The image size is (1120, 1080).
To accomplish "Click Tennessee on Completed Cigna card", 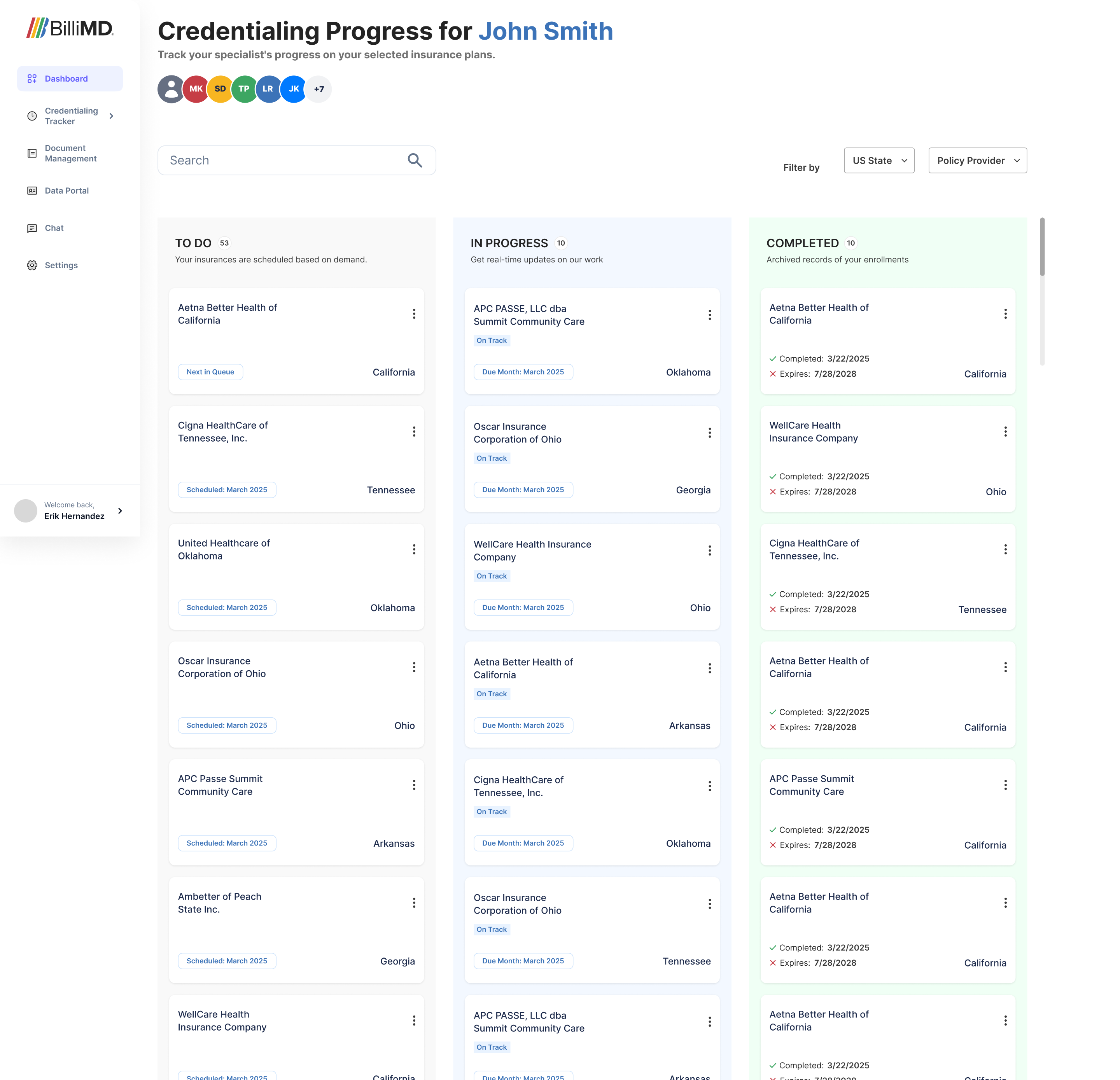I will pos(982,610).
